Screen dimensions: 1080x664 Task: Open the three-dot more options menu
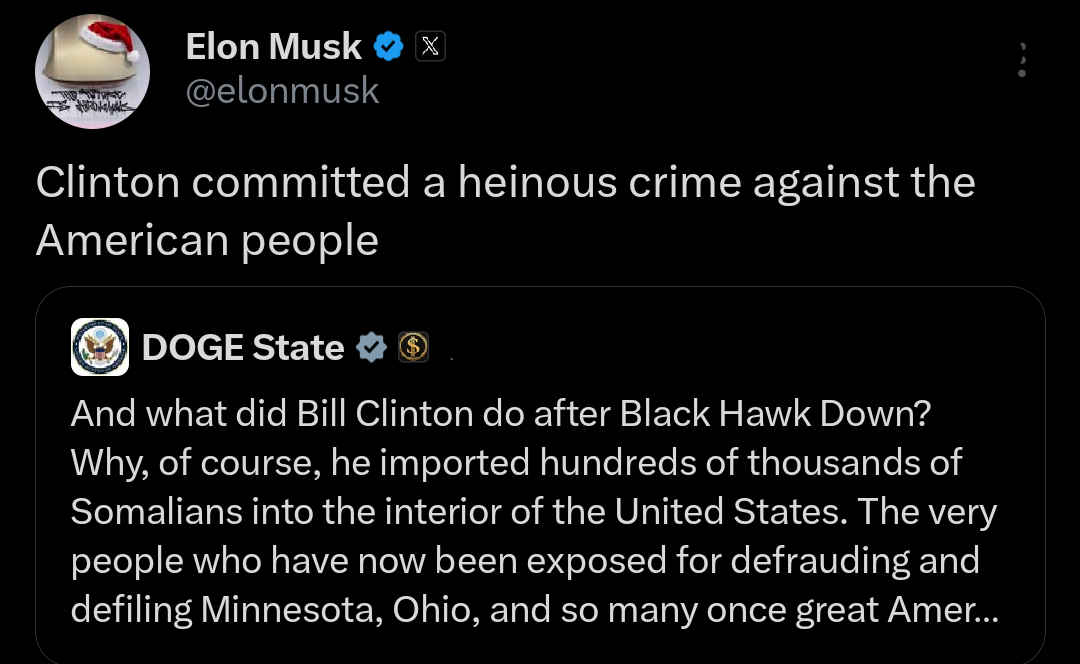click(x=1022, y=60)
